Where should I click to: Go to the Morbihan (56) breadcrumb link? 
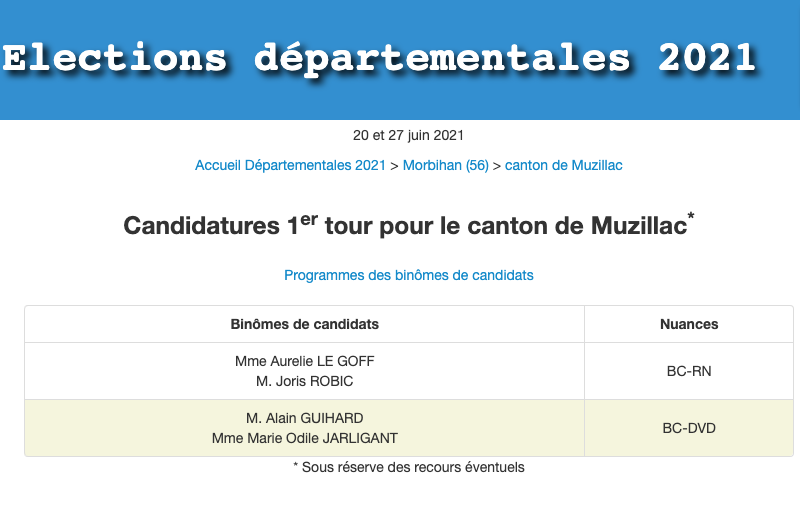click(x=445, y=165)
